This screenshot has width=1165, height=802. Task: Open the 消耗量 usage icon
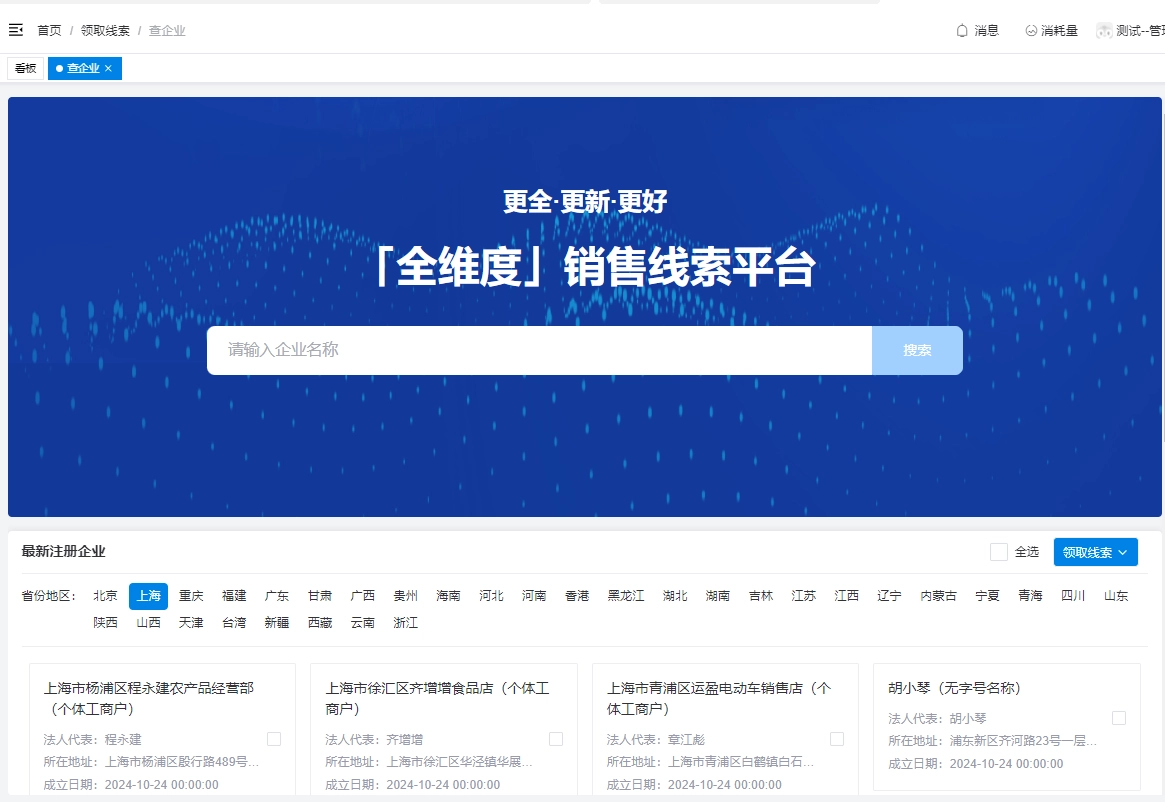pos(1031,30)
